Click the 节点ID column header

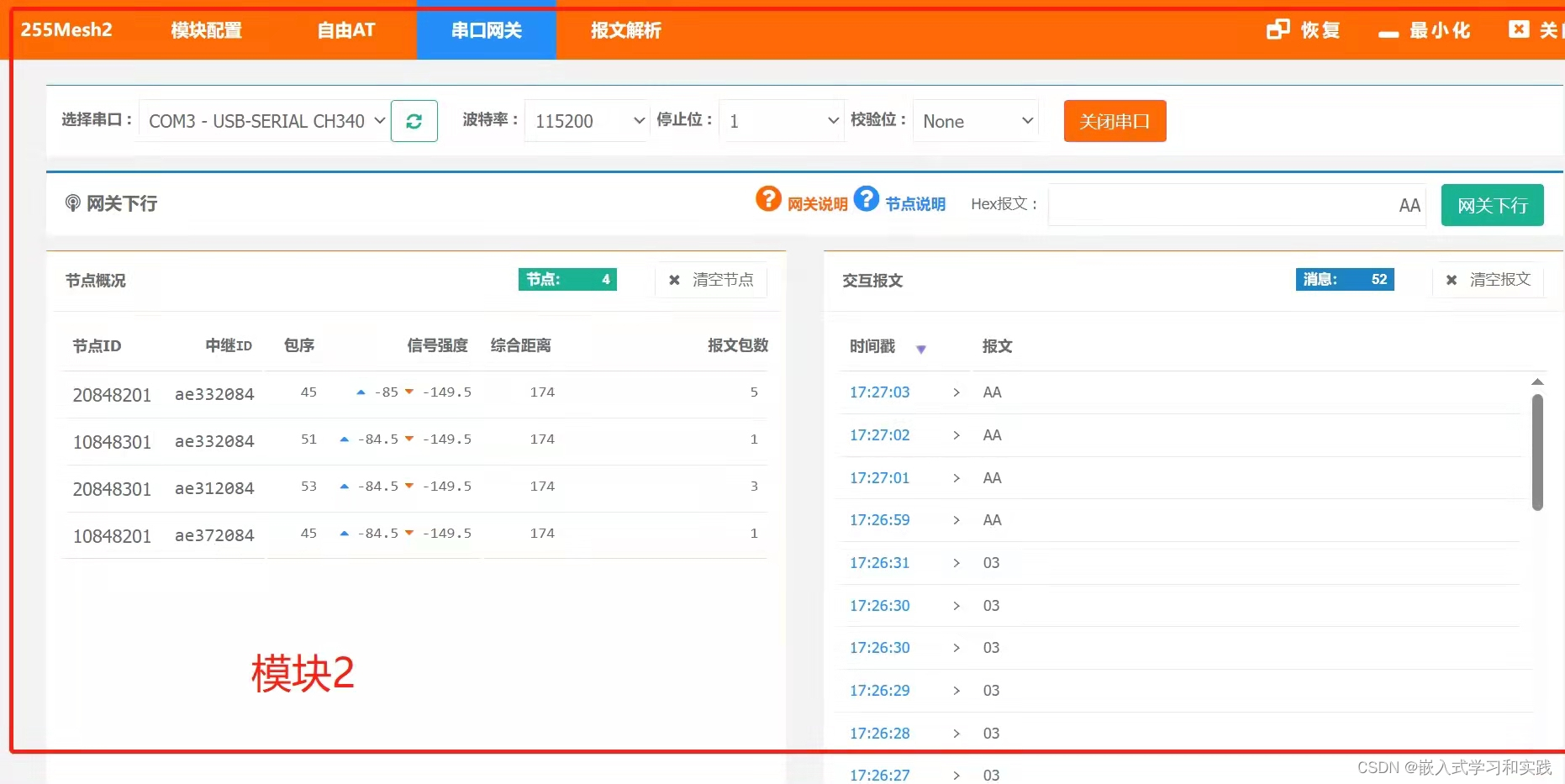(97, 346)
